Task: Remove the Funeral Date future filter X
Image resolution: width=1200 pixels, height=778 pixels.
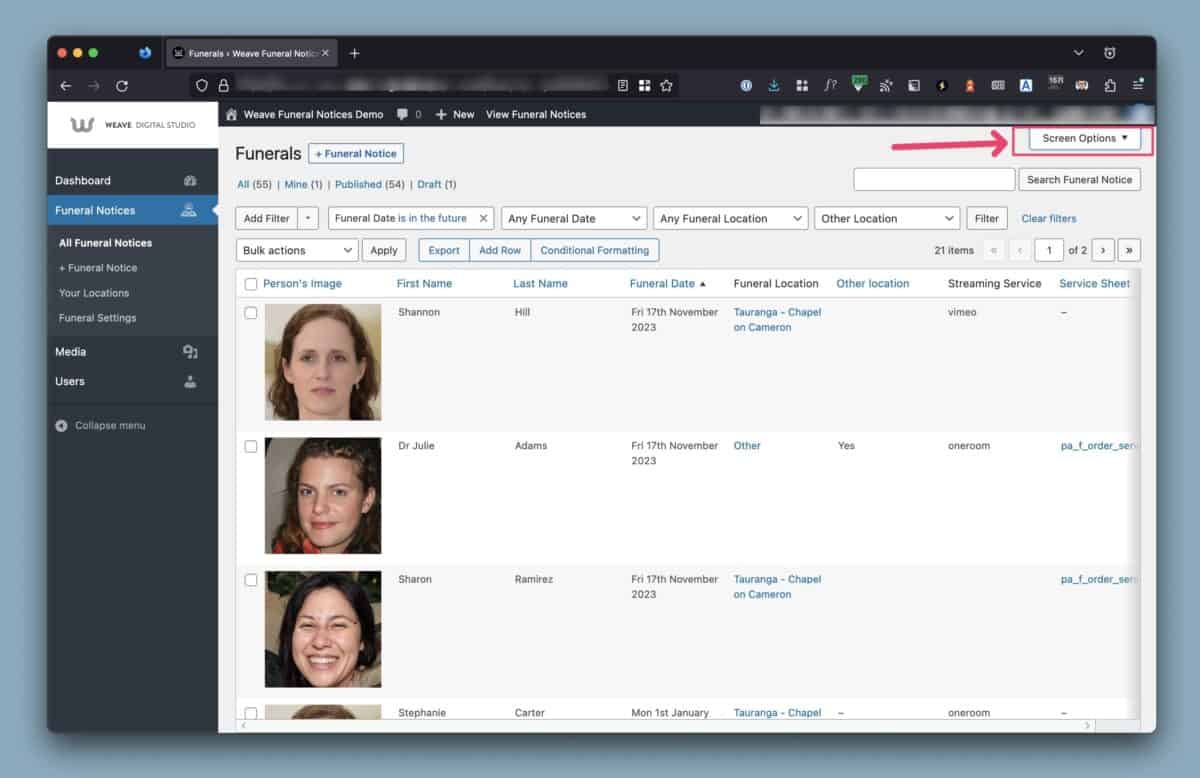Action: (x=484, y=218)
